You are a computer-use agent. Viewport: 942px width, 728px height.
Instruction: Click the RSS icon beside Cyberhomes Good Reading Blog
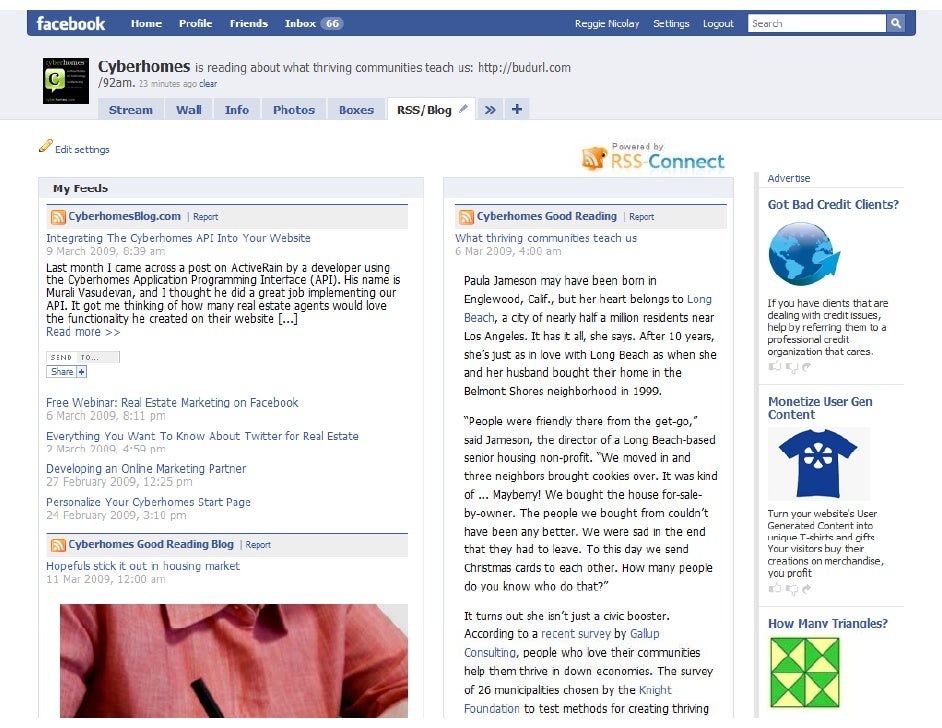[x=58, y=545]
